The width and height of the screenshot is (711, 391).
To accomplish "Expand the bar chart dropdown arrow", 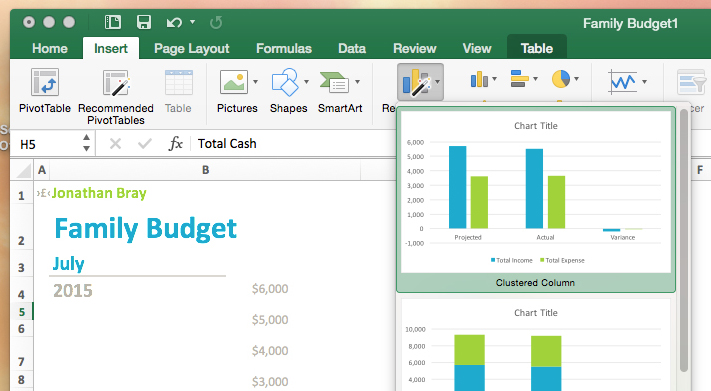I will tap(535, 79).
